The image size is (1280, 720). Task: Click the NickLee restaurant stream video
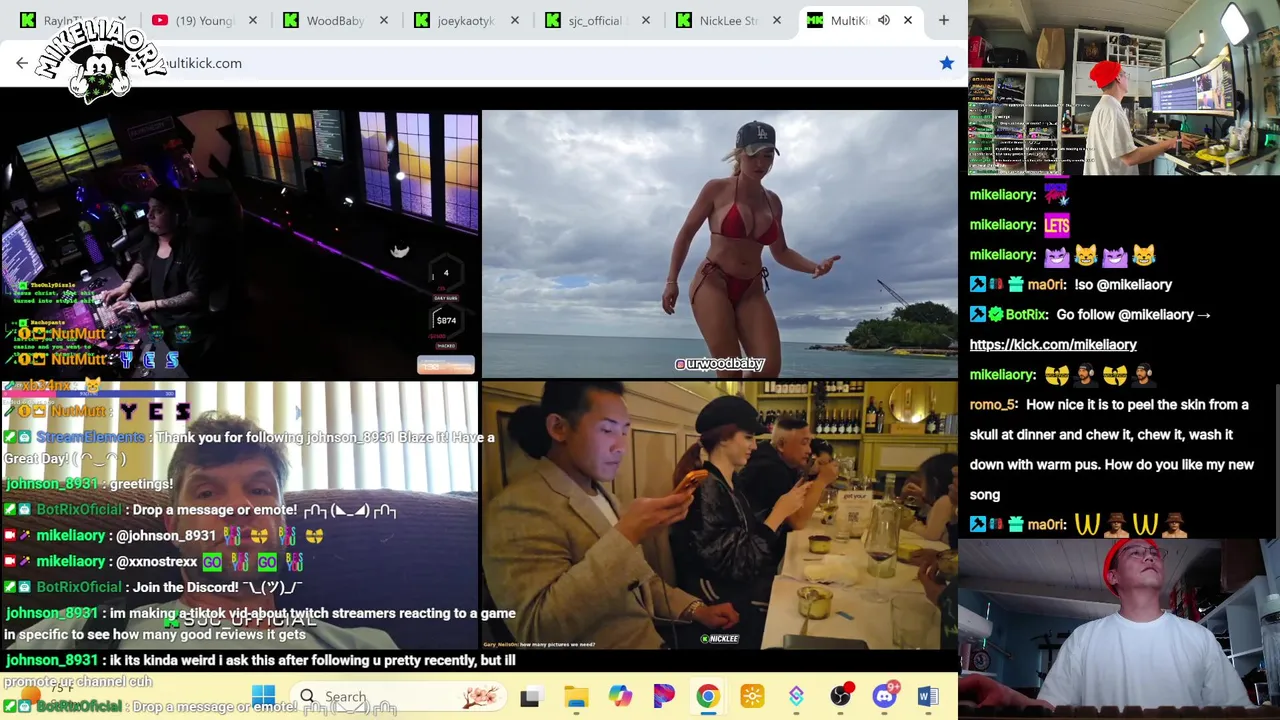pyautogui.click(x=720, y=515)
